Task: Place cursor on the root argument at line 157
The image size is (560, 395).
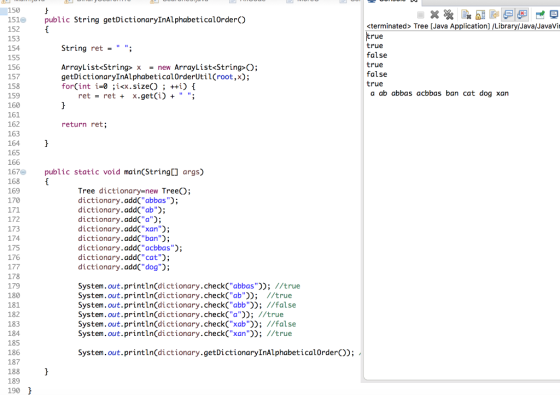Action: 225,77
